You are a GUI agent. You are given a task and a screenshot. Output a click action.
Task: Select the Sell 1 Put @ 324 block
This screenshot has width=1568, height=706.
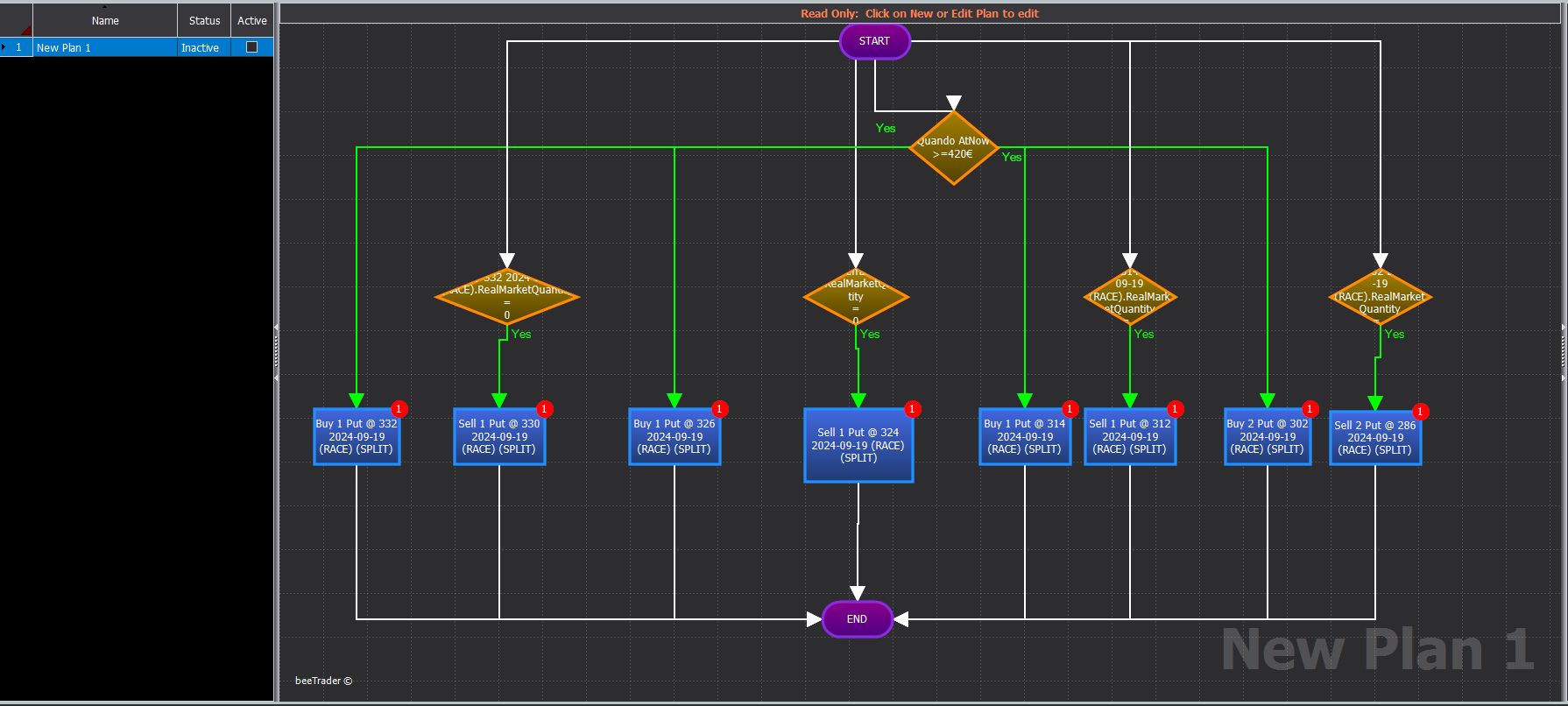click(x=858, y=445)
